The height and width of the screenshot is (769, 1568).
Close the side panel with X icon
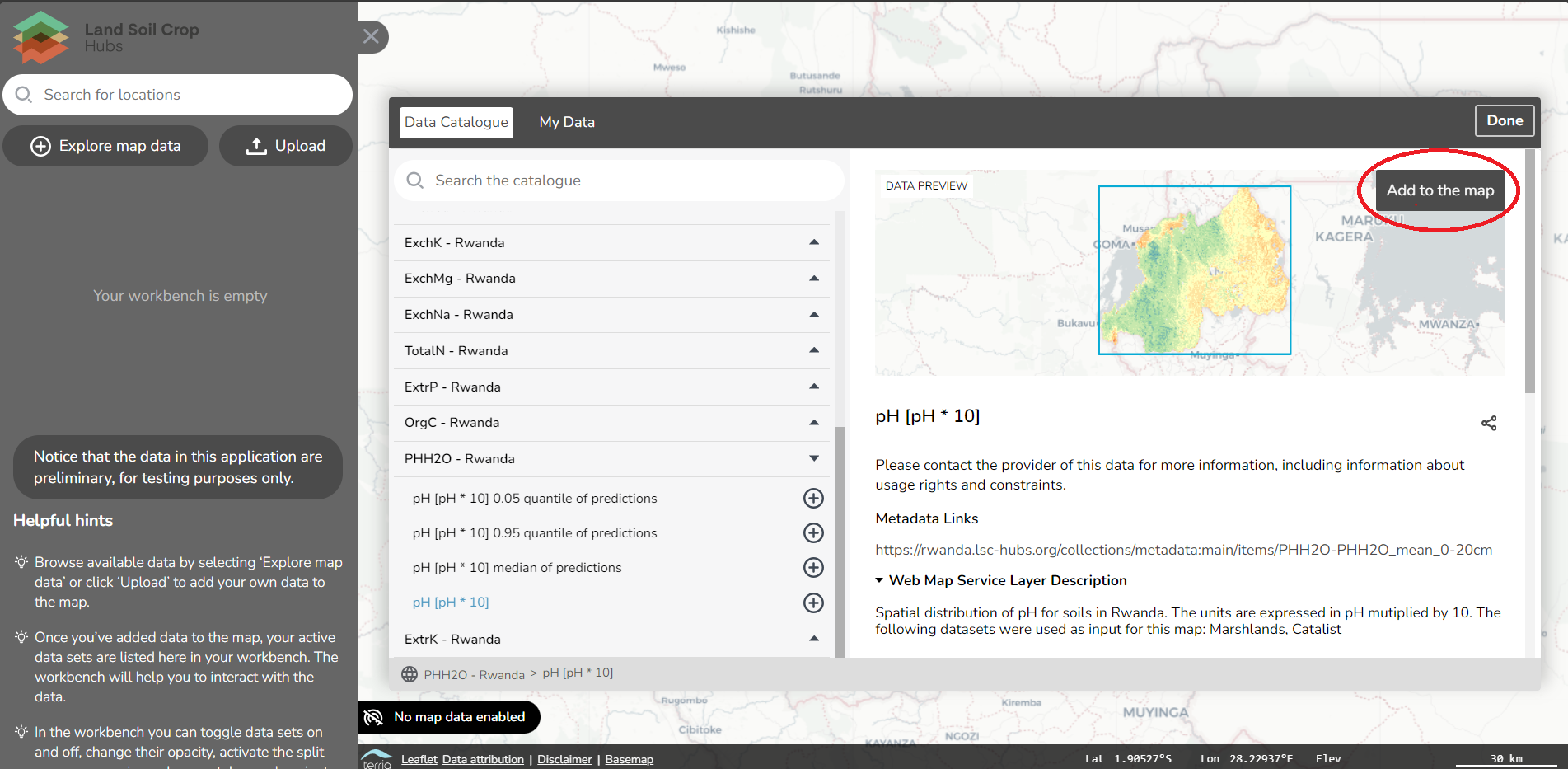click(x=372, y=36)
